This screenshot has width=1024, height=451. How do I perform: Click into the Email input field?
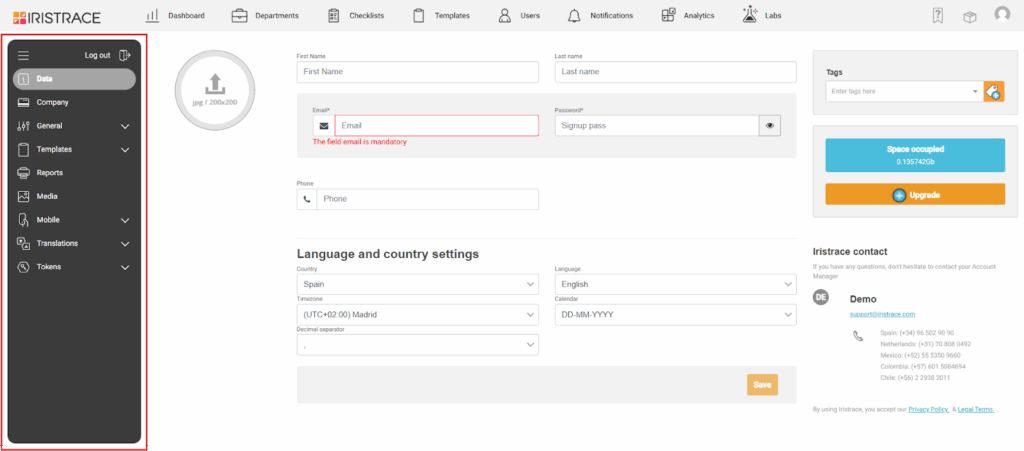(x=436, y=126)
